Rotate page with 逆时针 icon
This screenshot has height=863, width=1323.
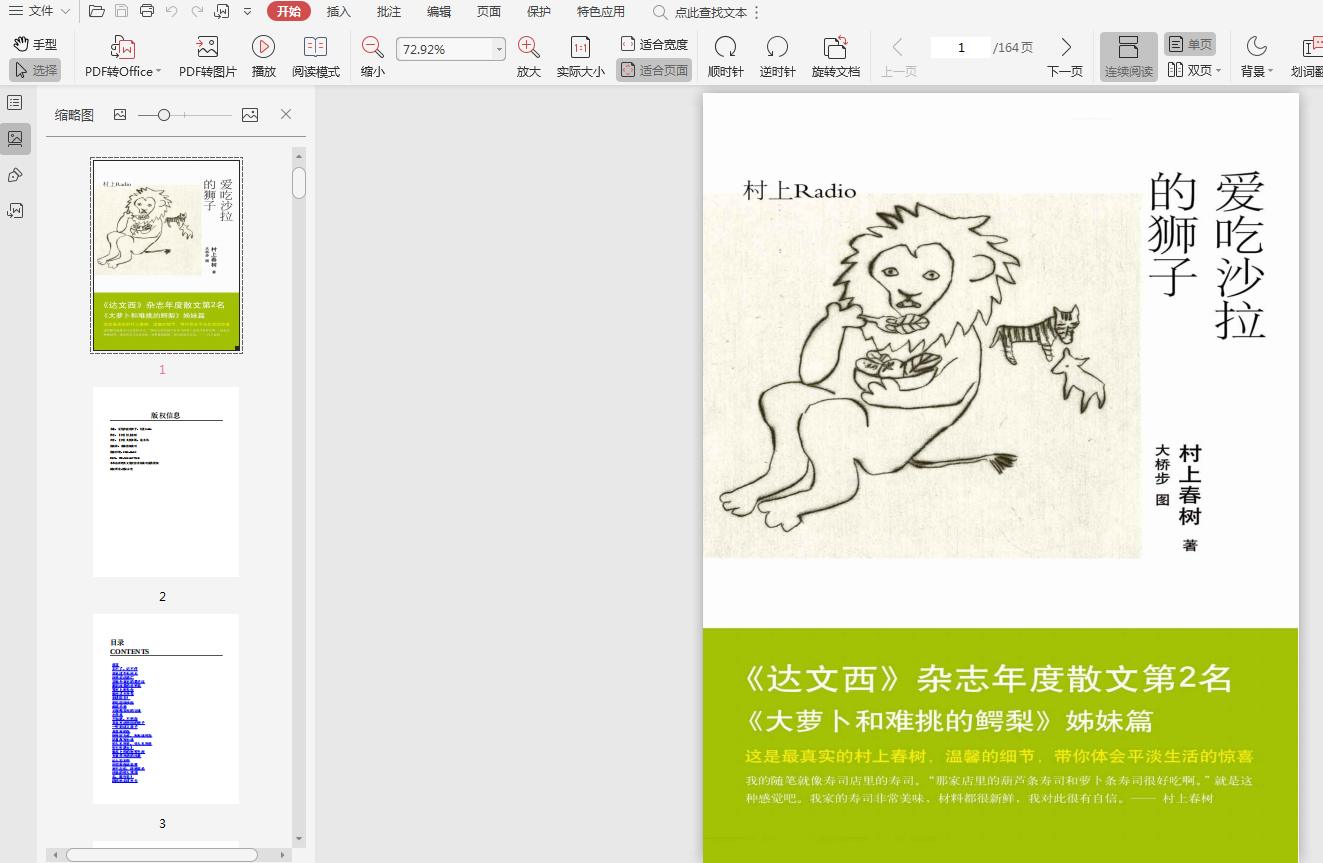777,48
